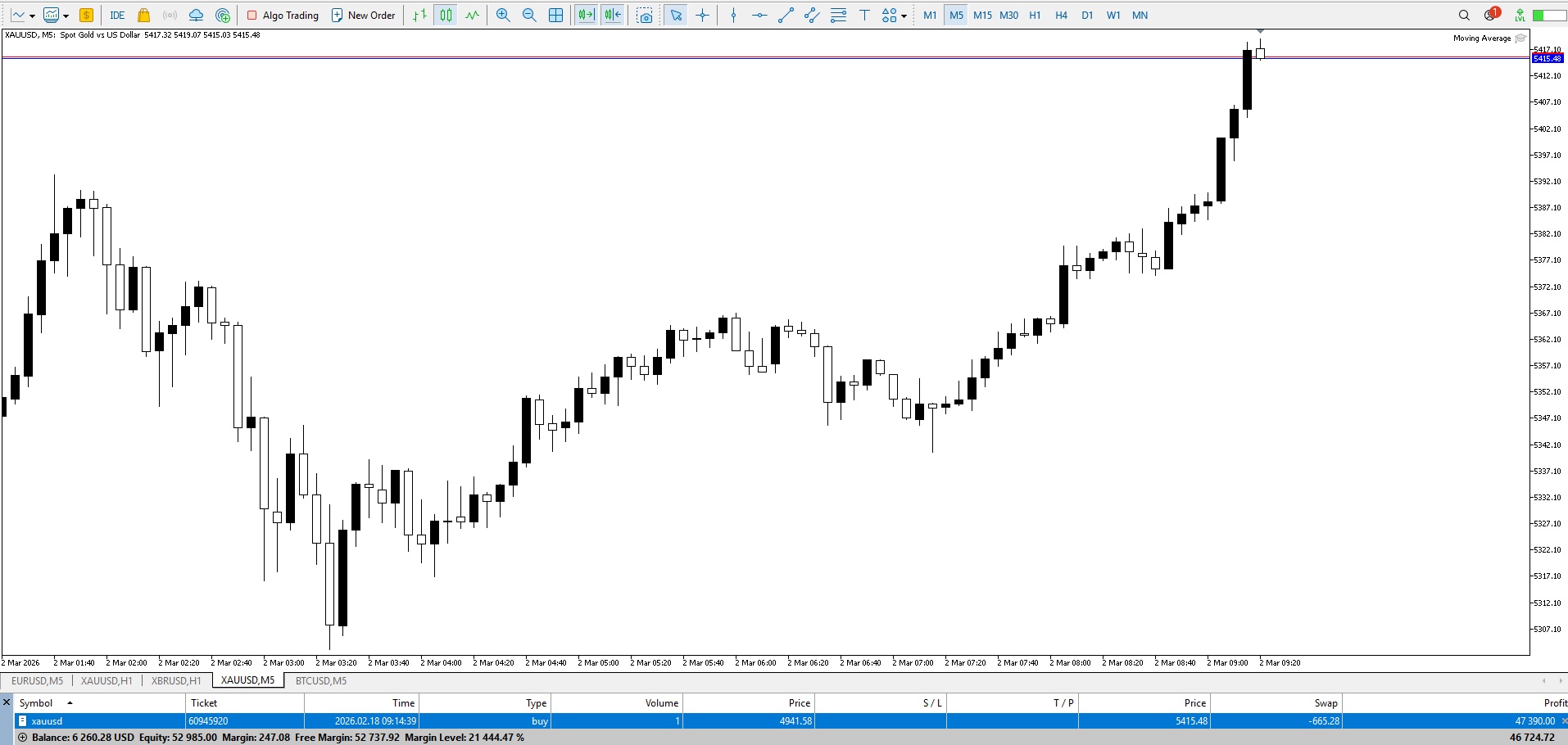Open the indicators dropdown arrow
Image resolution: width=1568 pixels, height=745 pixels.
pyautogui.click(x=33, y=15)
